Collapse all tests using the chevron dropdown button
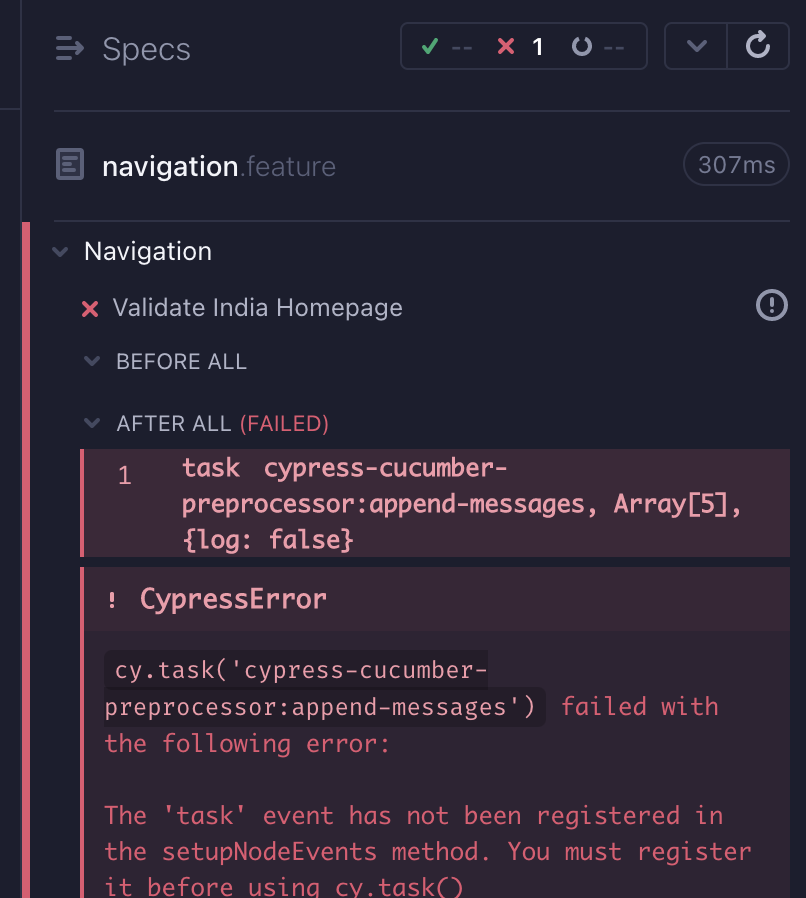 (x=695, y=46)
